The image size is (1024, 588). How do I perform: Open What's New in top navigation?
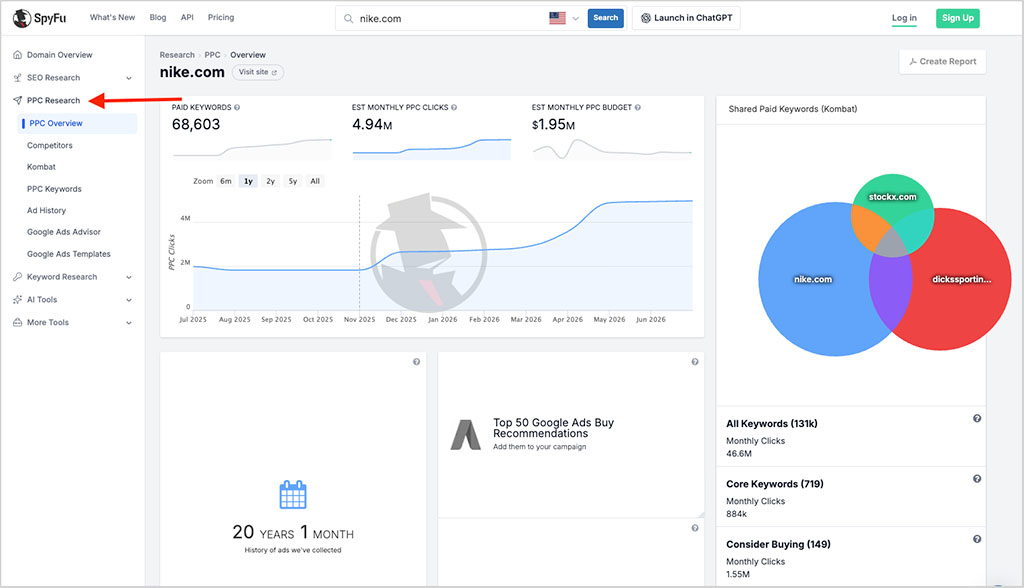click(x=112, y=18)
